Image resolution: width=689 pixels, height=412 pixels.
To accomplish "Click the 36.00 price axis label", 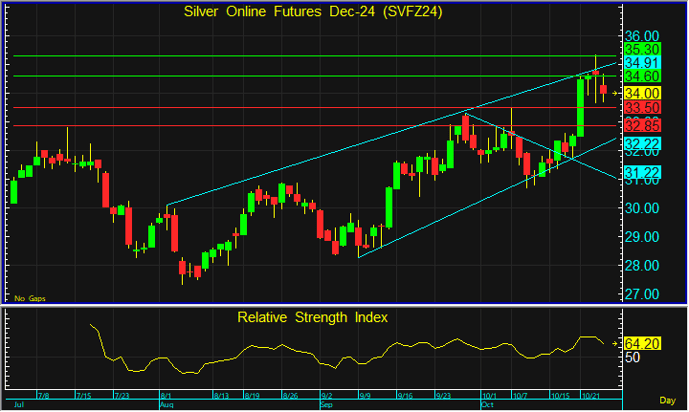I will 640,34.
